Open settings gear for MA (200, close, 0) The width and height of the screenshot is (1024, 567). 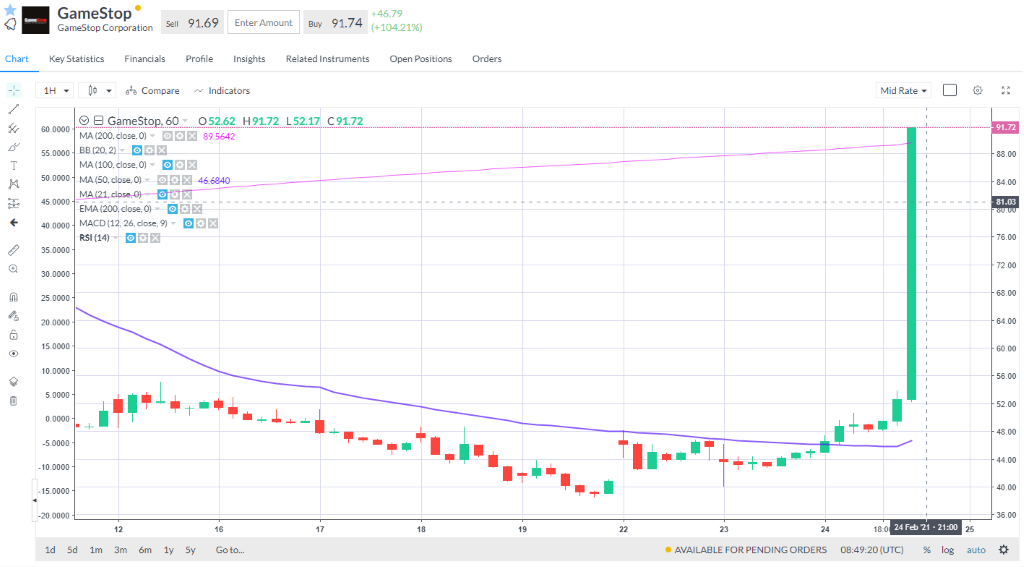pyautogui.click(x=180, y=136)
